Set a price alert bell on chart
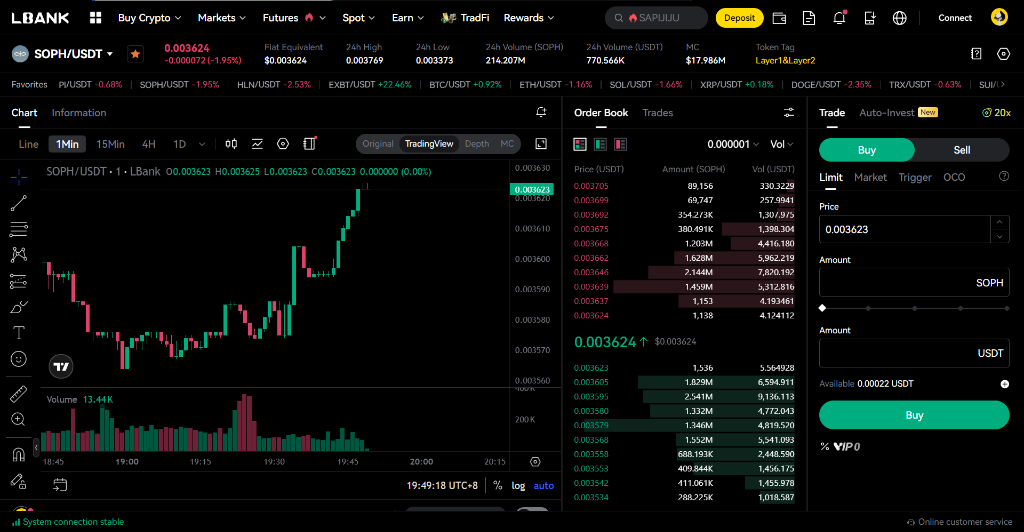Viewport: 1024px width, 532px height. (541, 113)
